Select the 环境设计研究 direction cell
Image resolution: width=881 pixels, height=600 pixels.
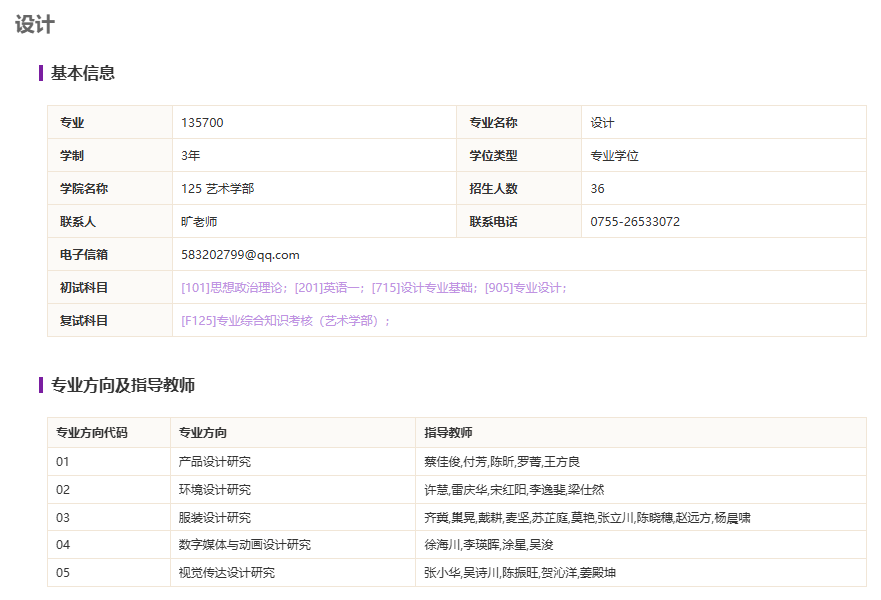tap(214, 490)
